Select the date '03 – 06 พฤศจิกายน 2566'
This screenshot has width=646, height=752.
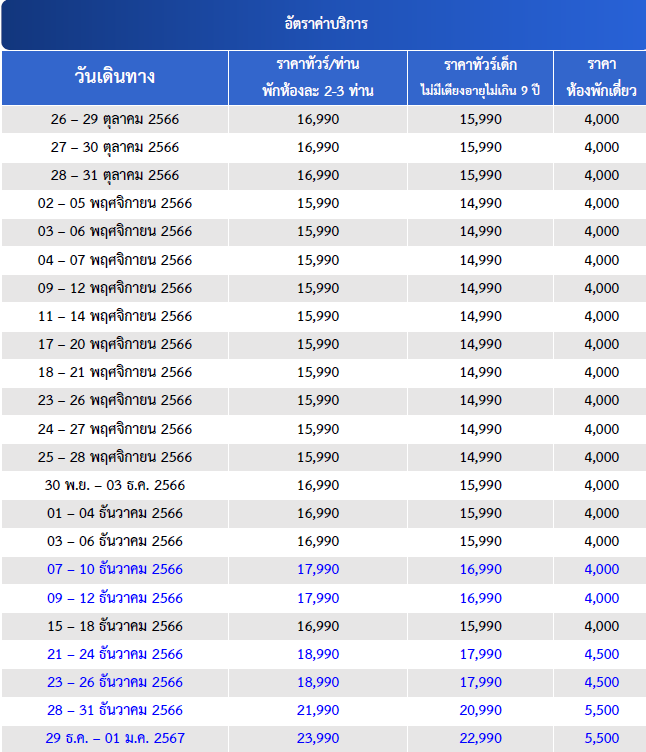[115, 232]
